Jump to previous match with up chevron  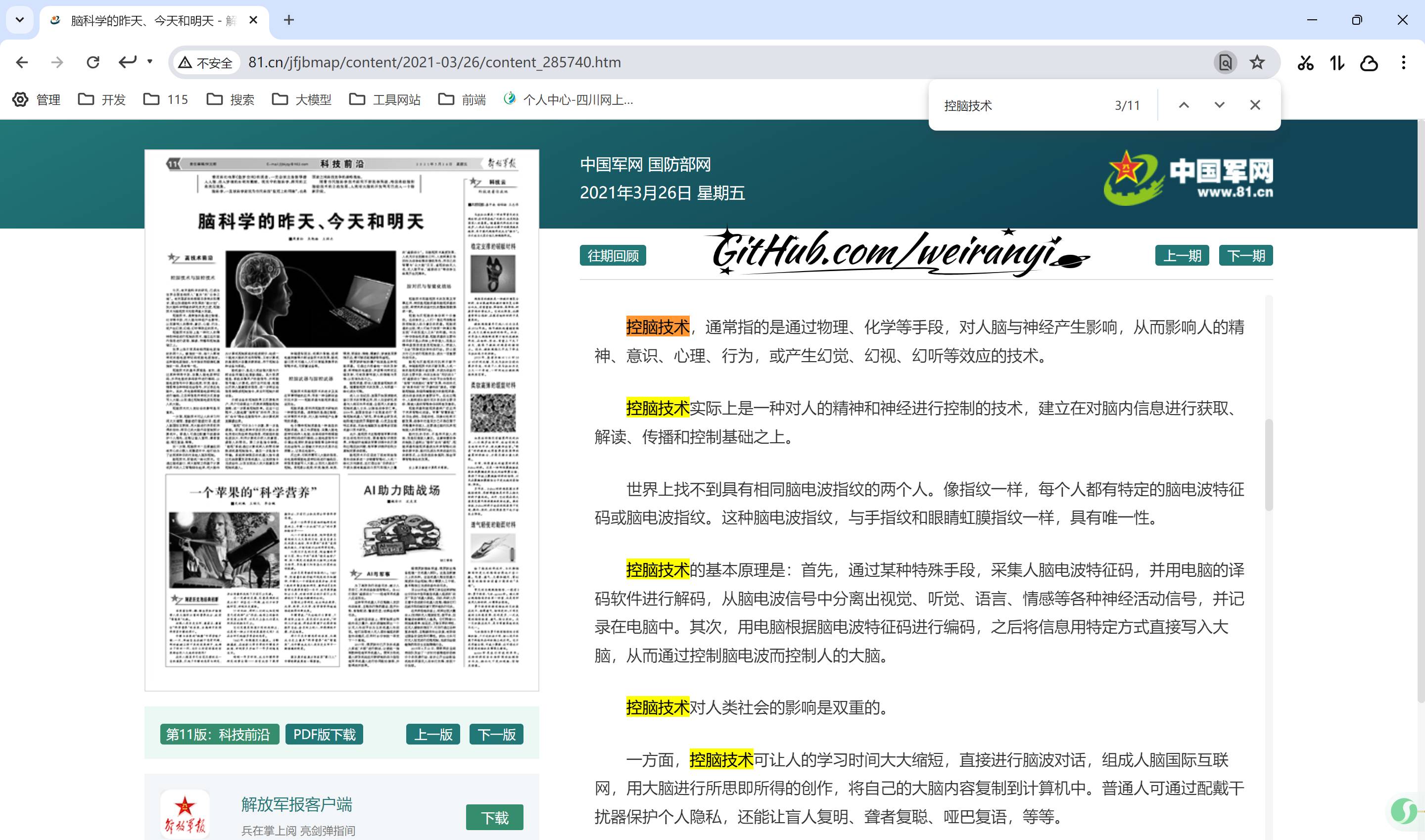[x=1183, y=105]
